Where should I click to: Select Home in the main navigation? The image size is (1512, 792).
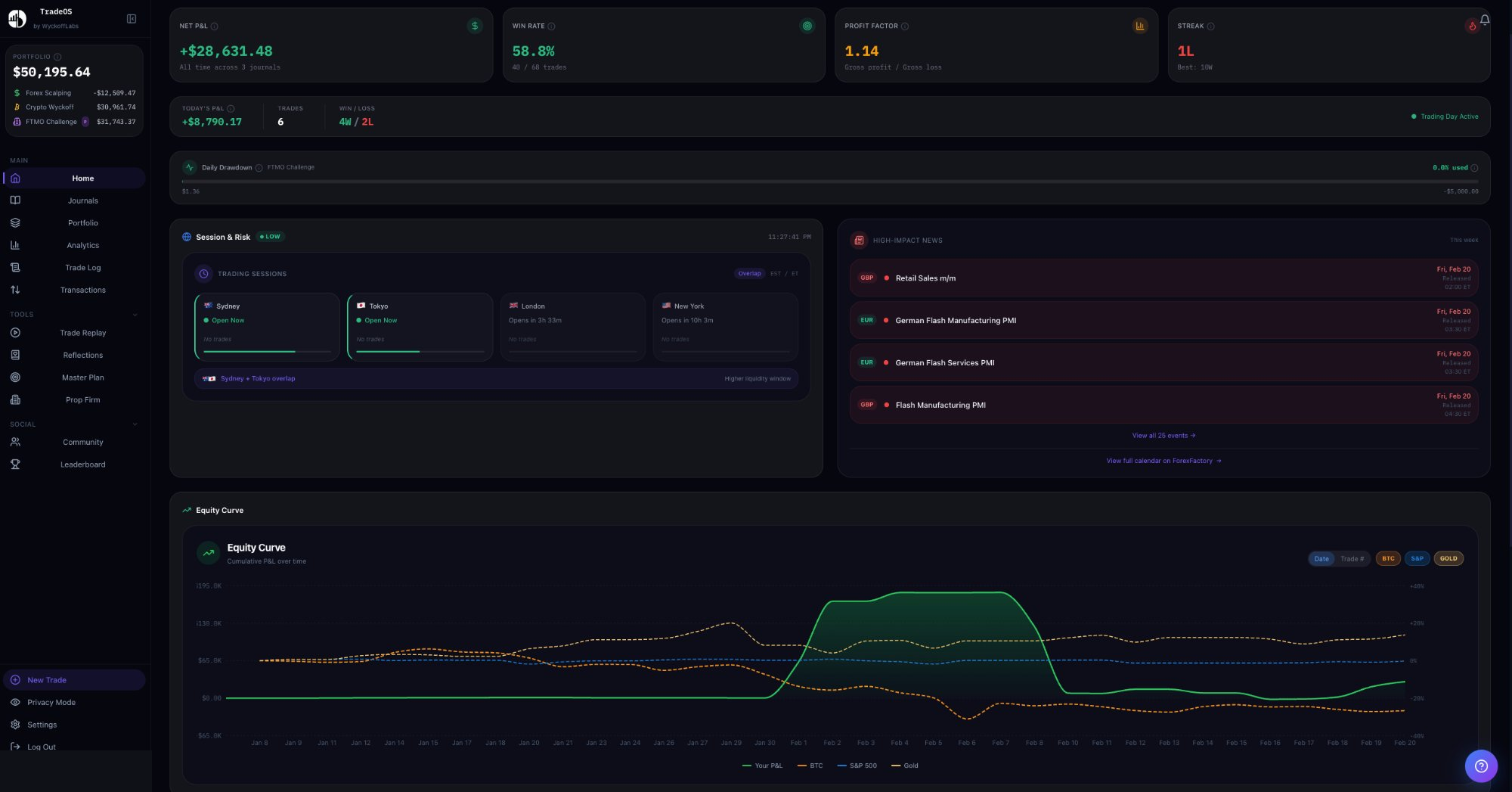tap(82, 178)
